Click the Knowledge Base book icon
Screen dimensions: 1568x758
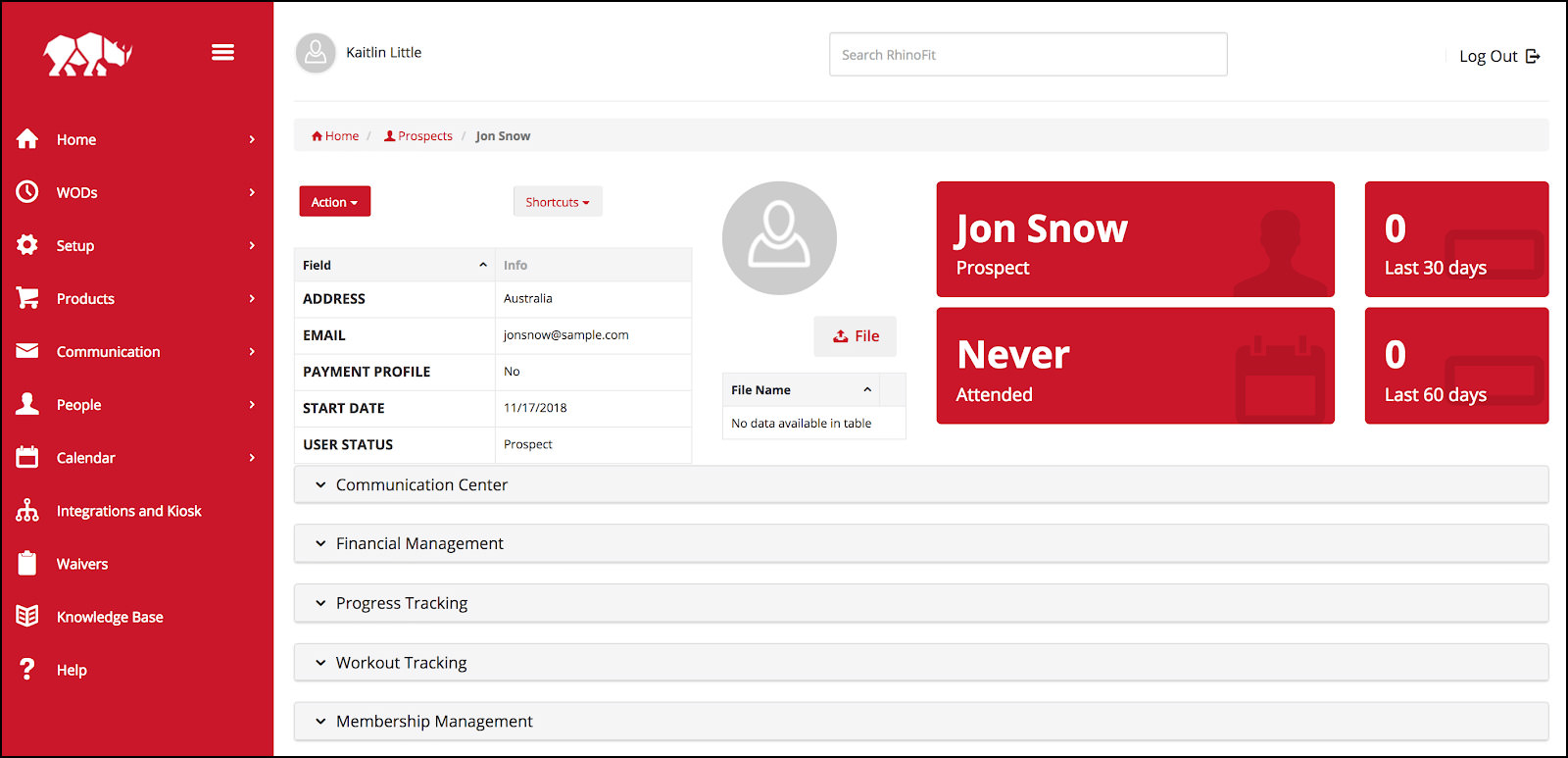click(27, 617)
